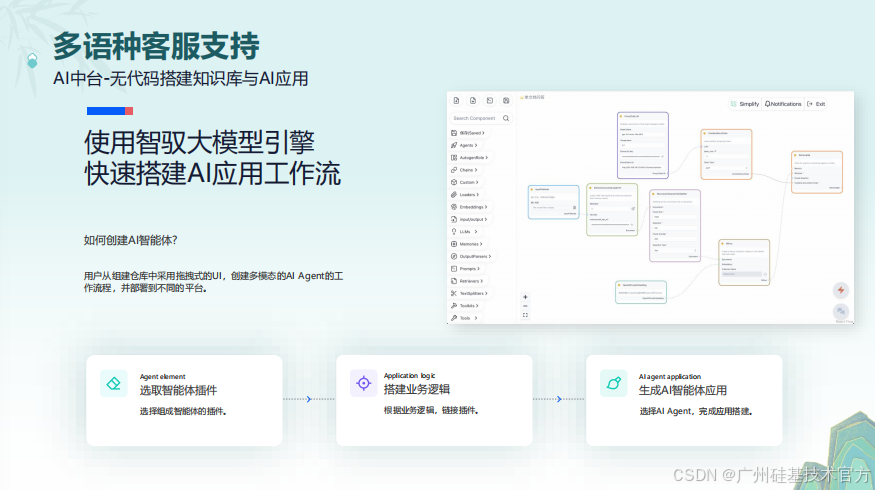This screenshot has height=490, width=875.
Task: Expand the Retrievers category chevron
Action: coord(482,281)
